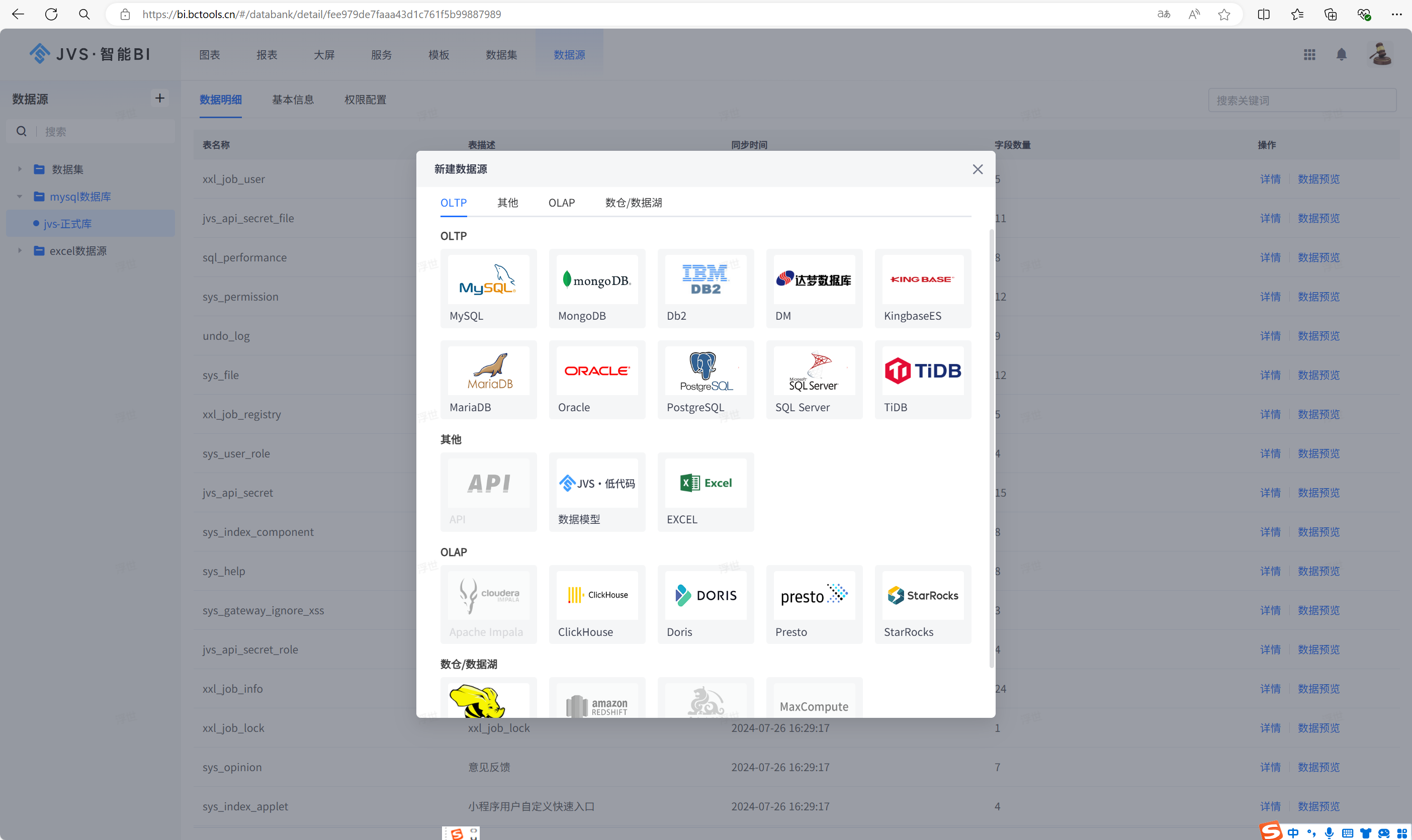Switch to the OLAP tab in dialog

[x=561, y=203]
